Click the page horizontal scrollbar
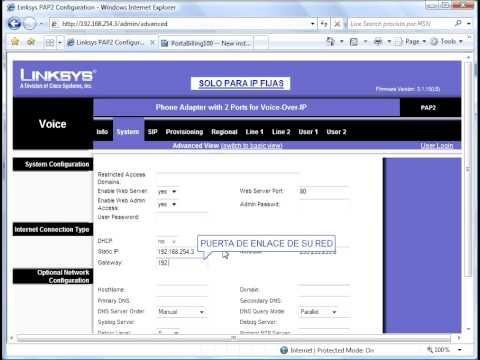The height and width of the screenshot is (360, 480). pos(233,338)
